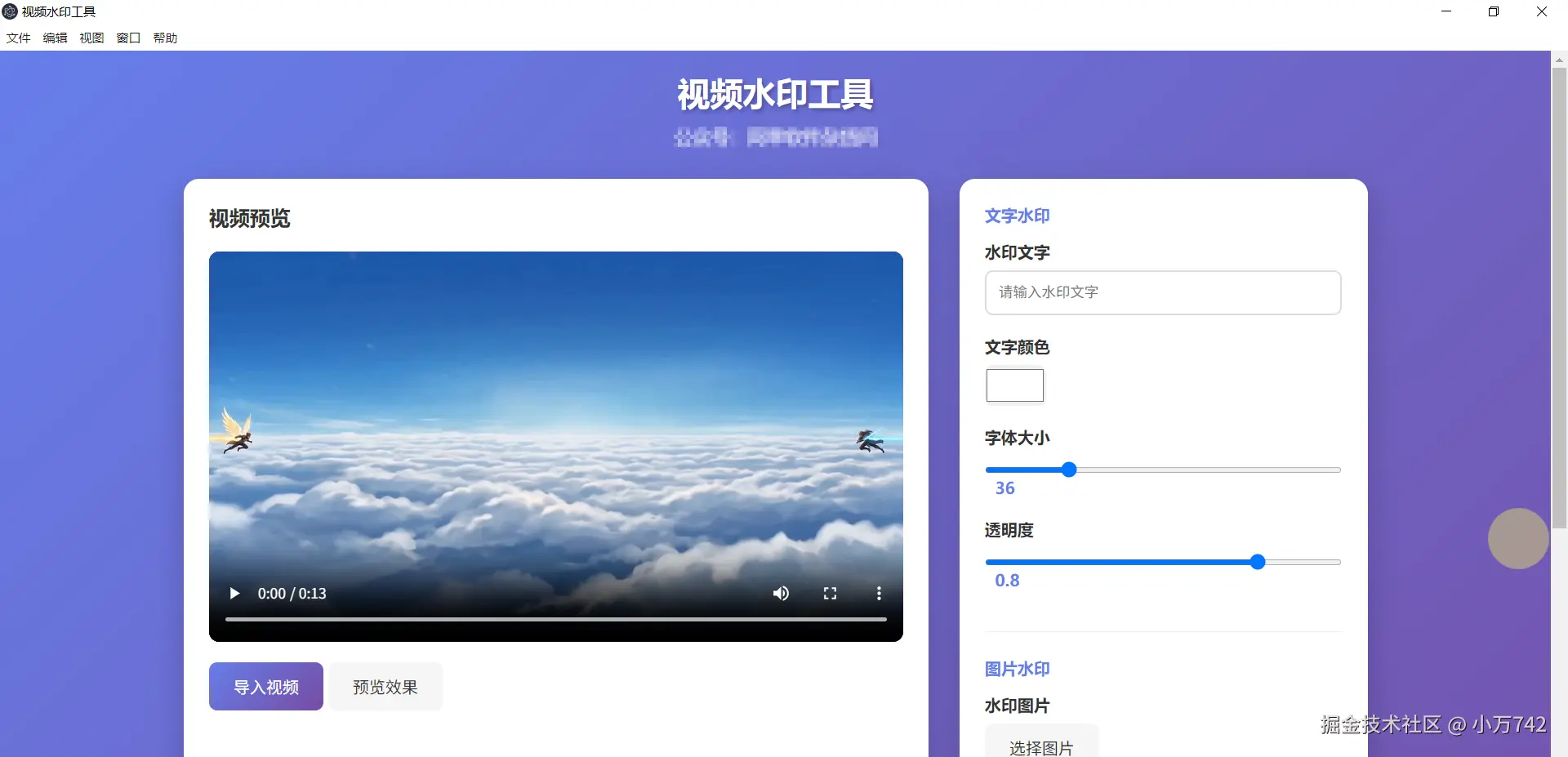Click the video progress bar

click(555, 620)
